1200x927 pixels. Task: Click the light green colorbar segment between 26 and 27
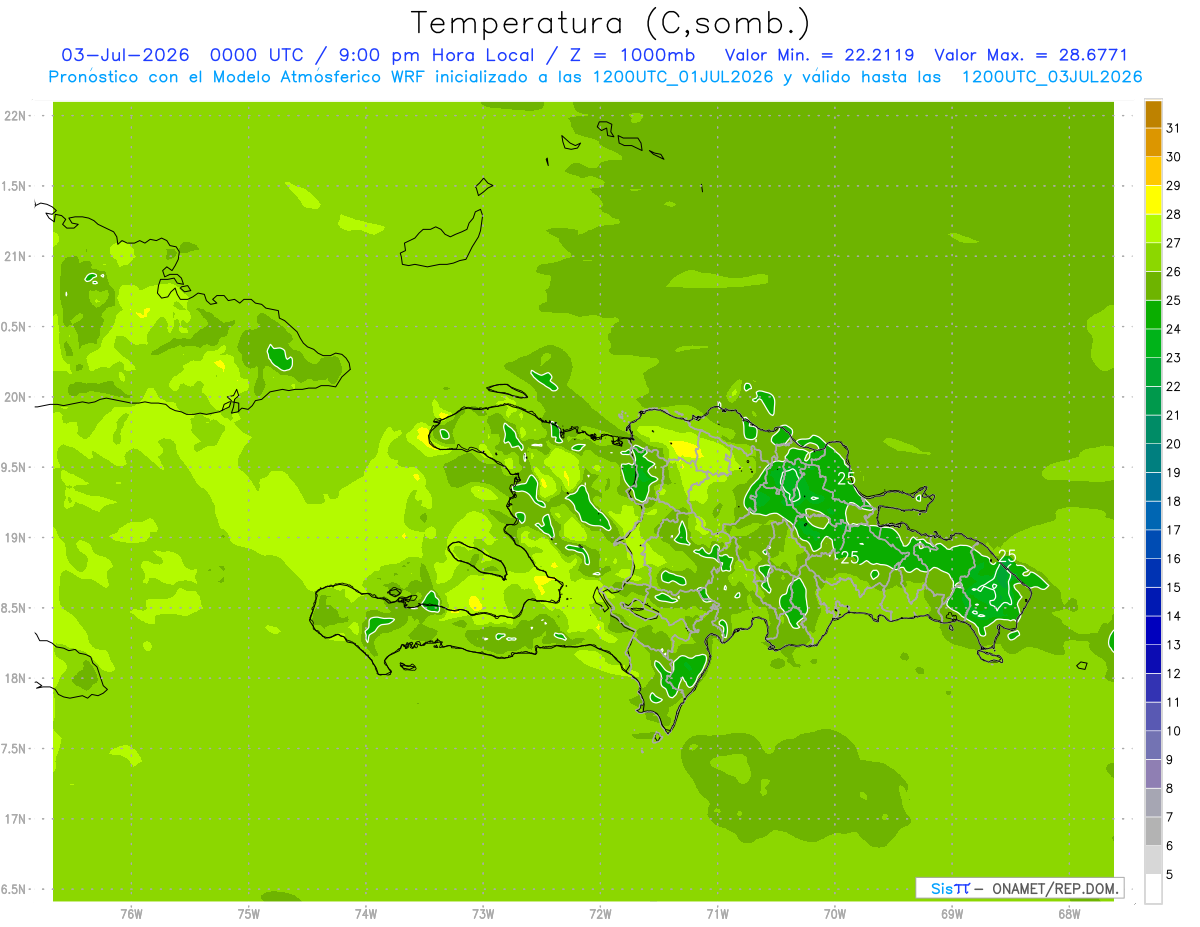pos(1153,257)
